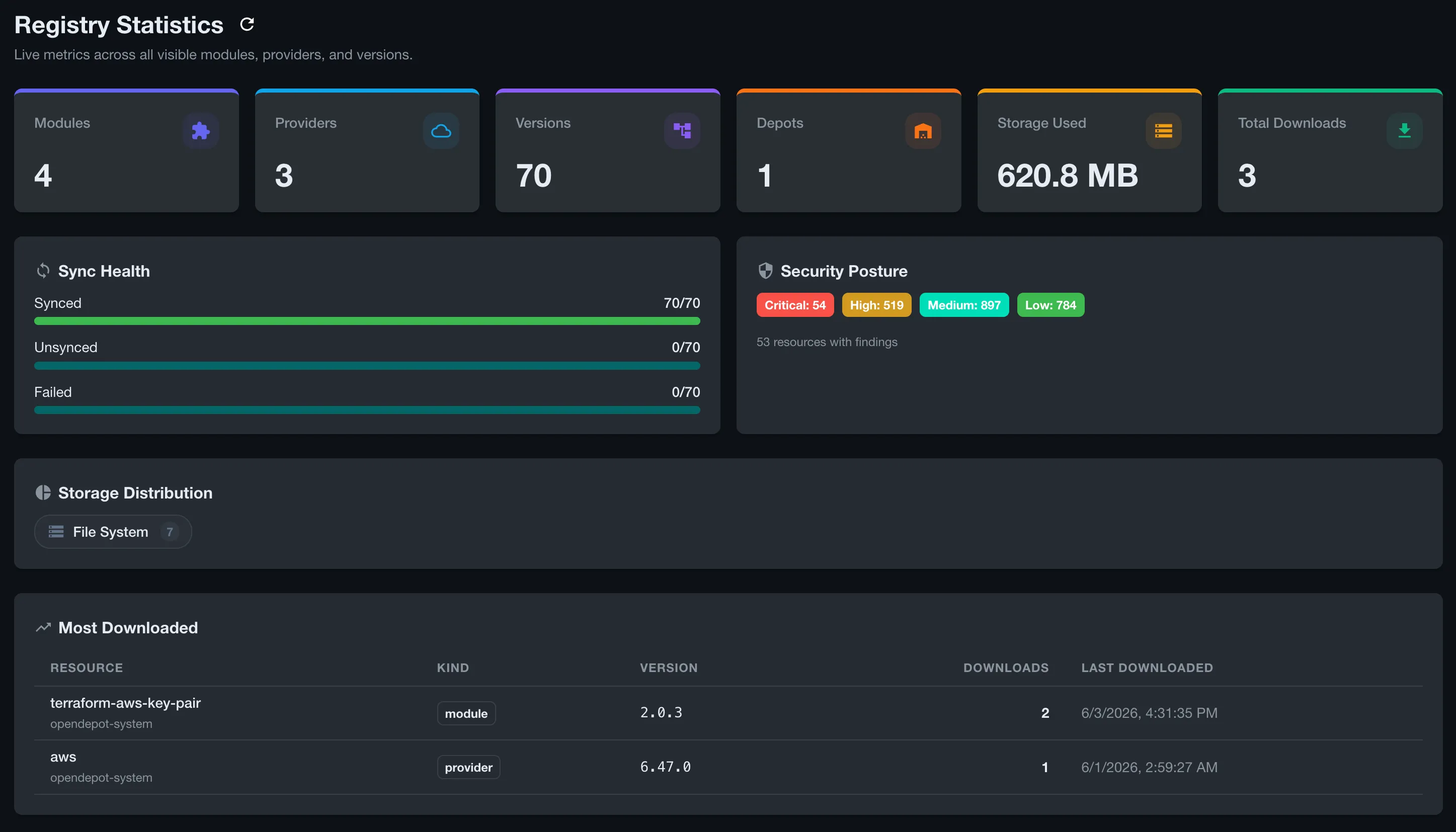
Task: Click the Failed 0/70 value
Action: (686, 392)
